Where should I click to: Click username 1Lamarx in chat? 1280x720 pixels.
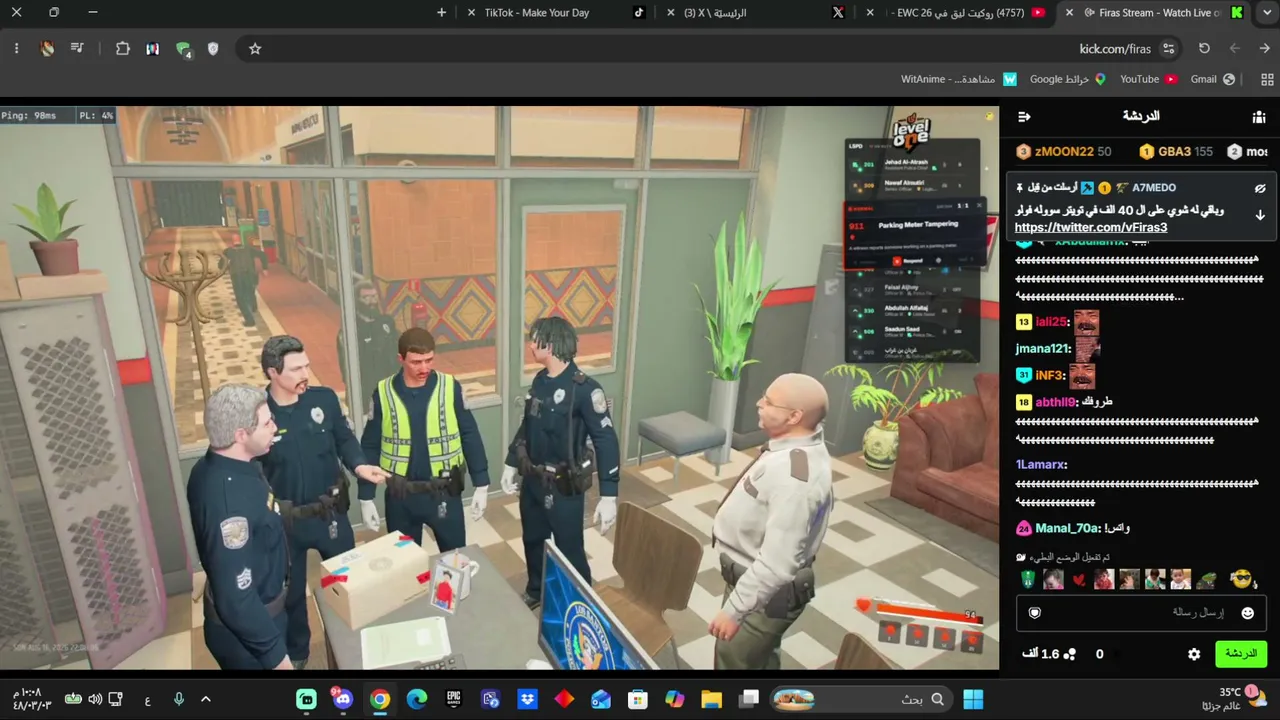(1041, 465)
